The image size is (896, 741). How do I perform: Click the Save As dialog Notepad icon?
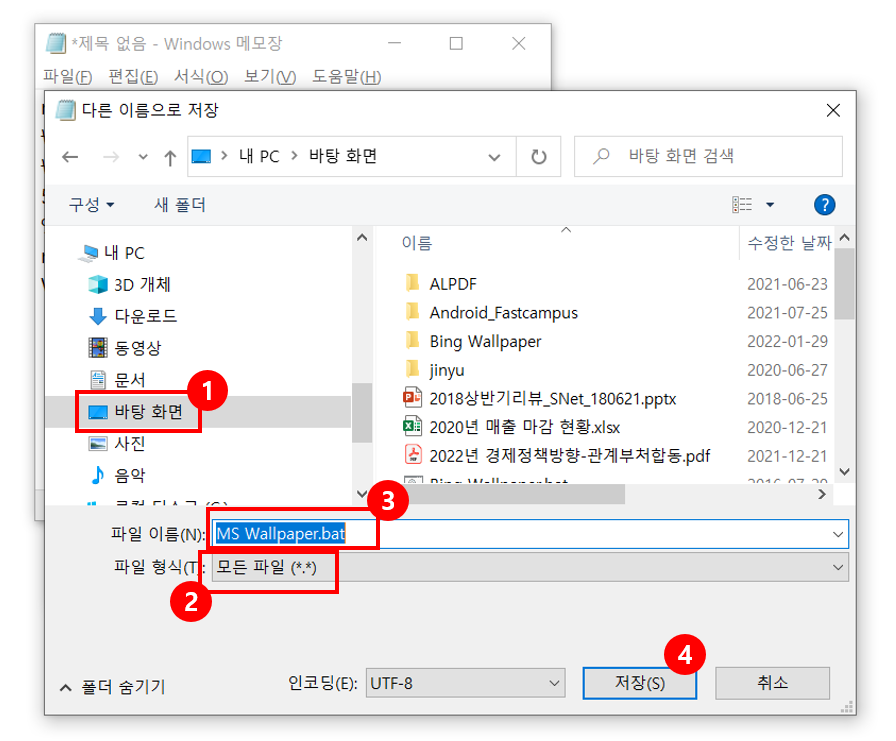click(65, 110)
